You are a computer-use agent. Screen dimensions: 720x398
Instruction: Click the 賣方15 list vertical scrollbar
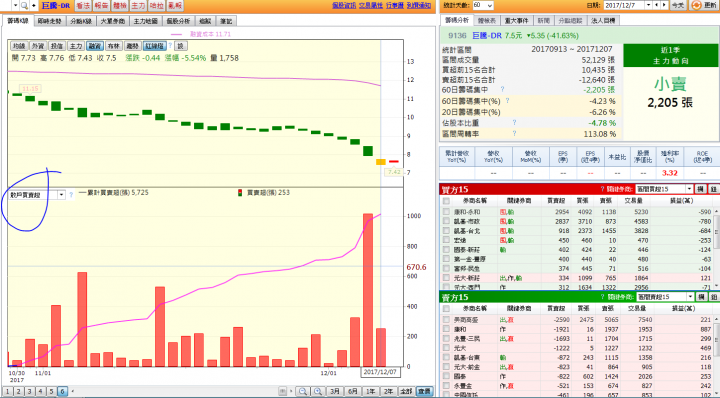click(x=716, y=356)
